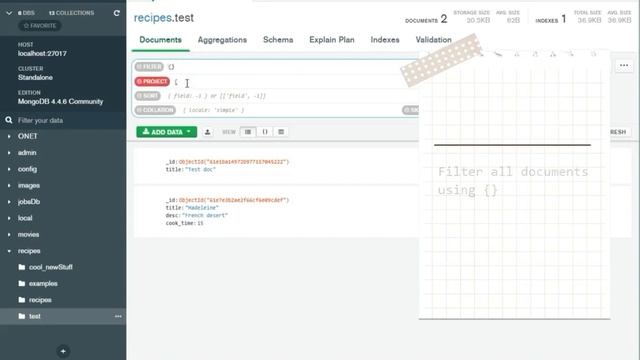Focus the project query input field
This screenshot has width=640, height=360.
tap(295, 82)
